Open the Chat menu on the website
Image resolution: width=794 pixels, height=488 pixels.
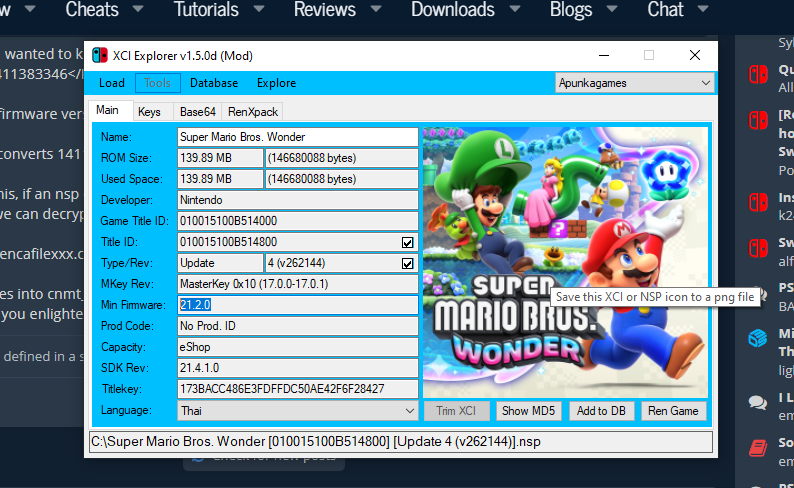pos(665,10)
